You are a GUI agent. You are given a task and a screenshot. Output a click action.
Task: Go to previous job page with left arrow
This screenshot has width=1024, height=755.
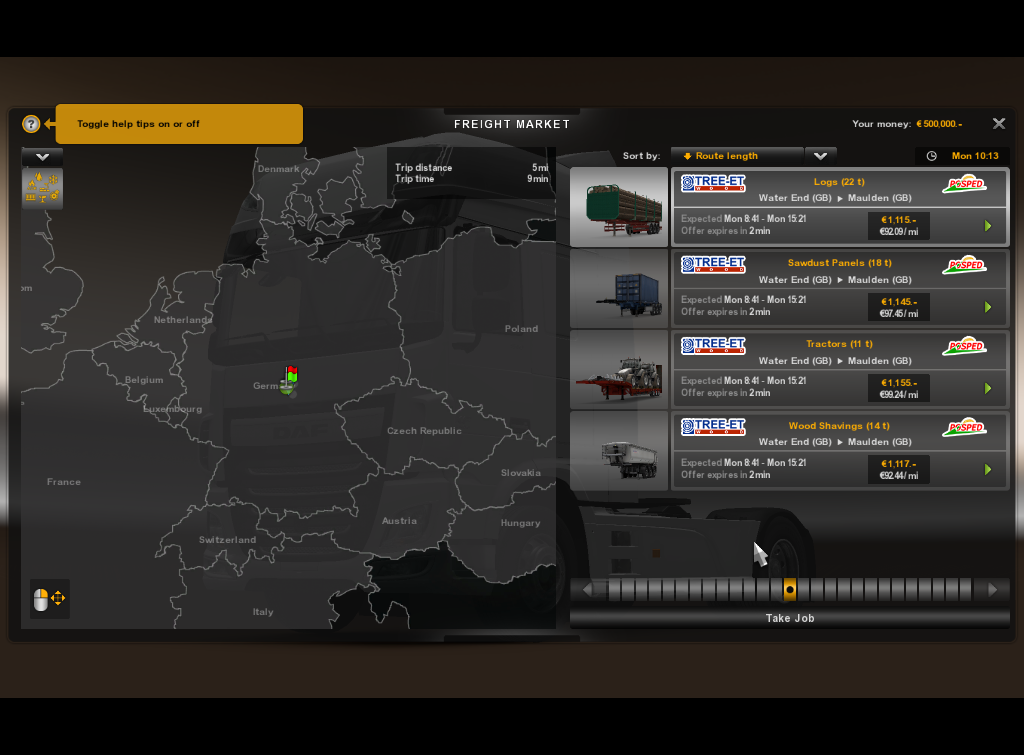588,590
